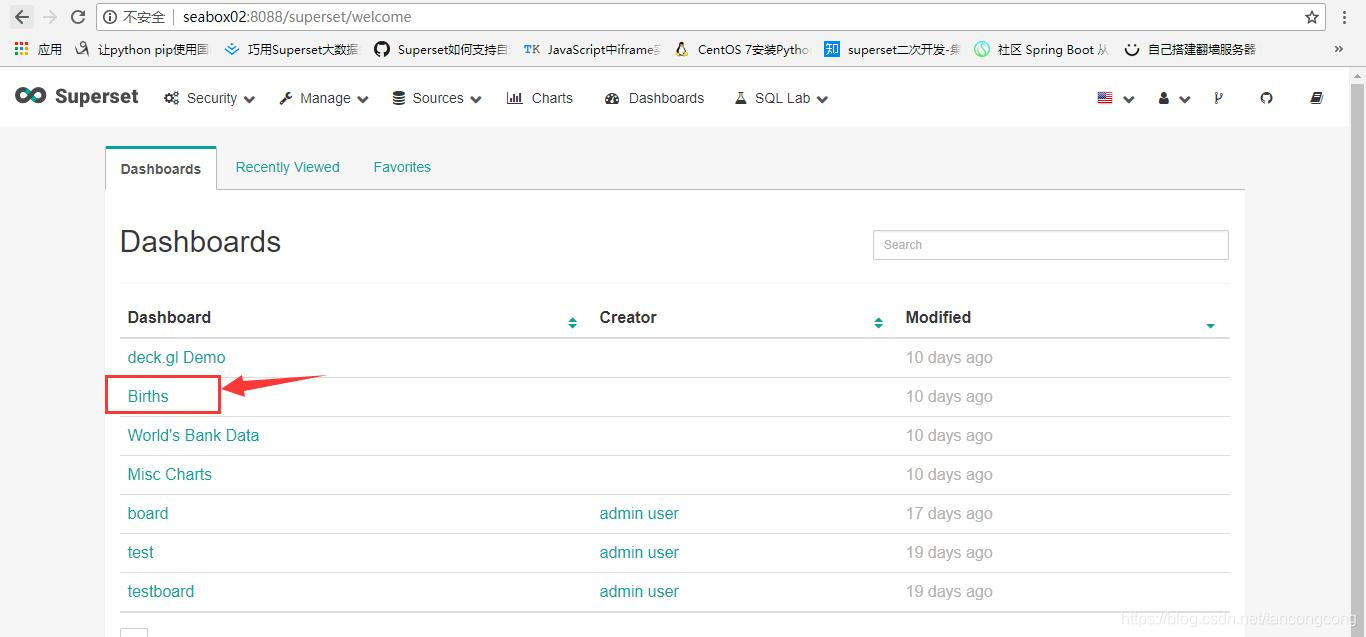1366x637 pixels.
Task: Toggle sorting on the Dashboard column
Action: pos(573,320)
